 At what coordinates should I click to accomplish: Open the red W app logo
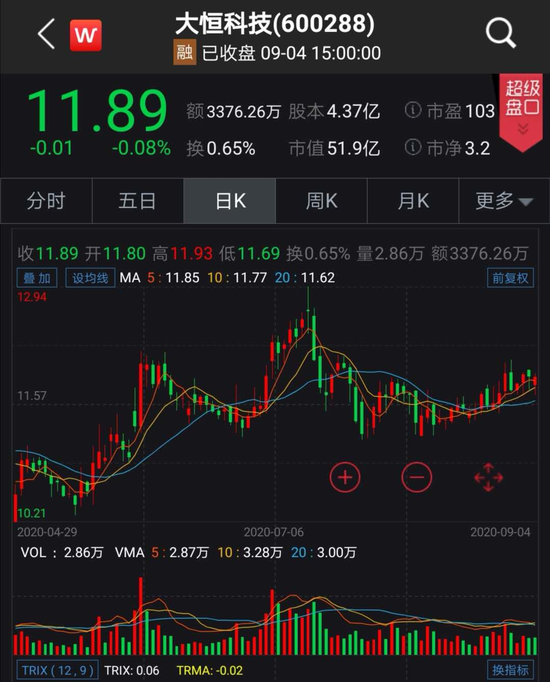[x=86, y=35]
